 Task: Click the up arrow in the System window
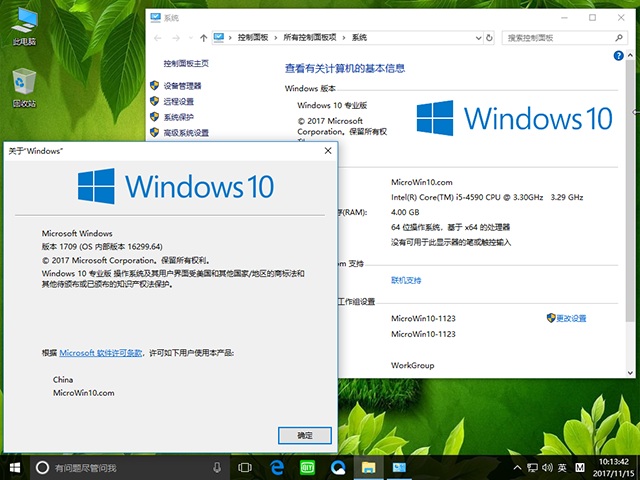pos(203,38)
